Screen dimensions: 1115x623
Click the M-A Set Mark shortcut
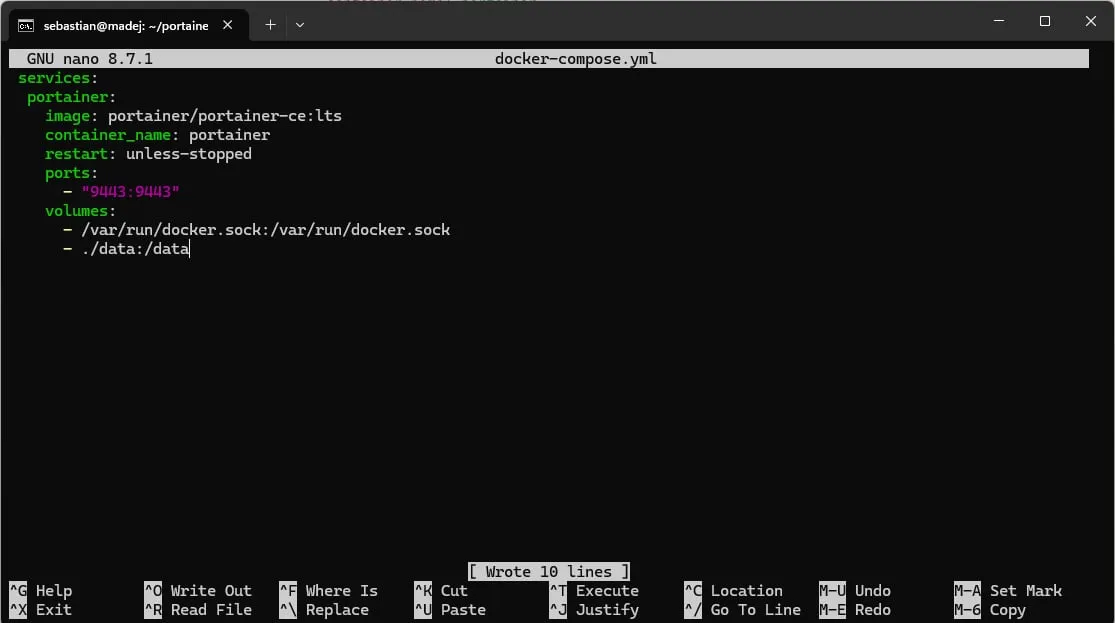[x=1008, y=590]
